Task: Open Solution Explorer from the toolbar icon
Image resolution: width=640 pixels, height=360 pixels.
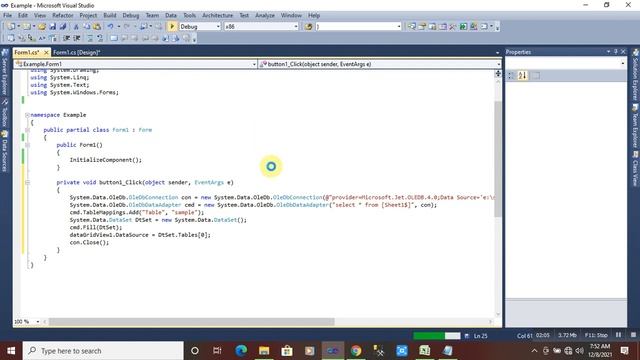Action: click(411, 27)
